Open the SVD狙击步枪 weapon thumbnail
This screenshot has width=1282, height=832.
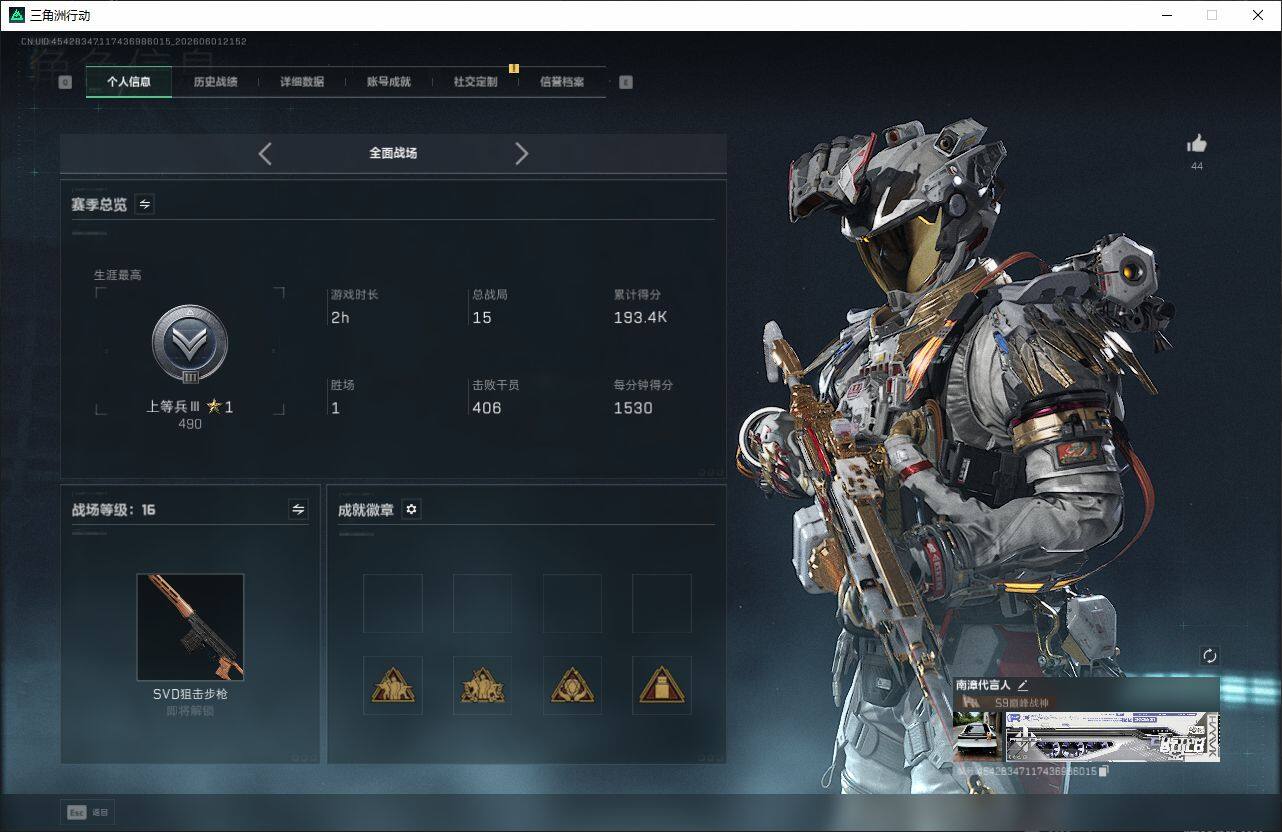tap(190, 627)
